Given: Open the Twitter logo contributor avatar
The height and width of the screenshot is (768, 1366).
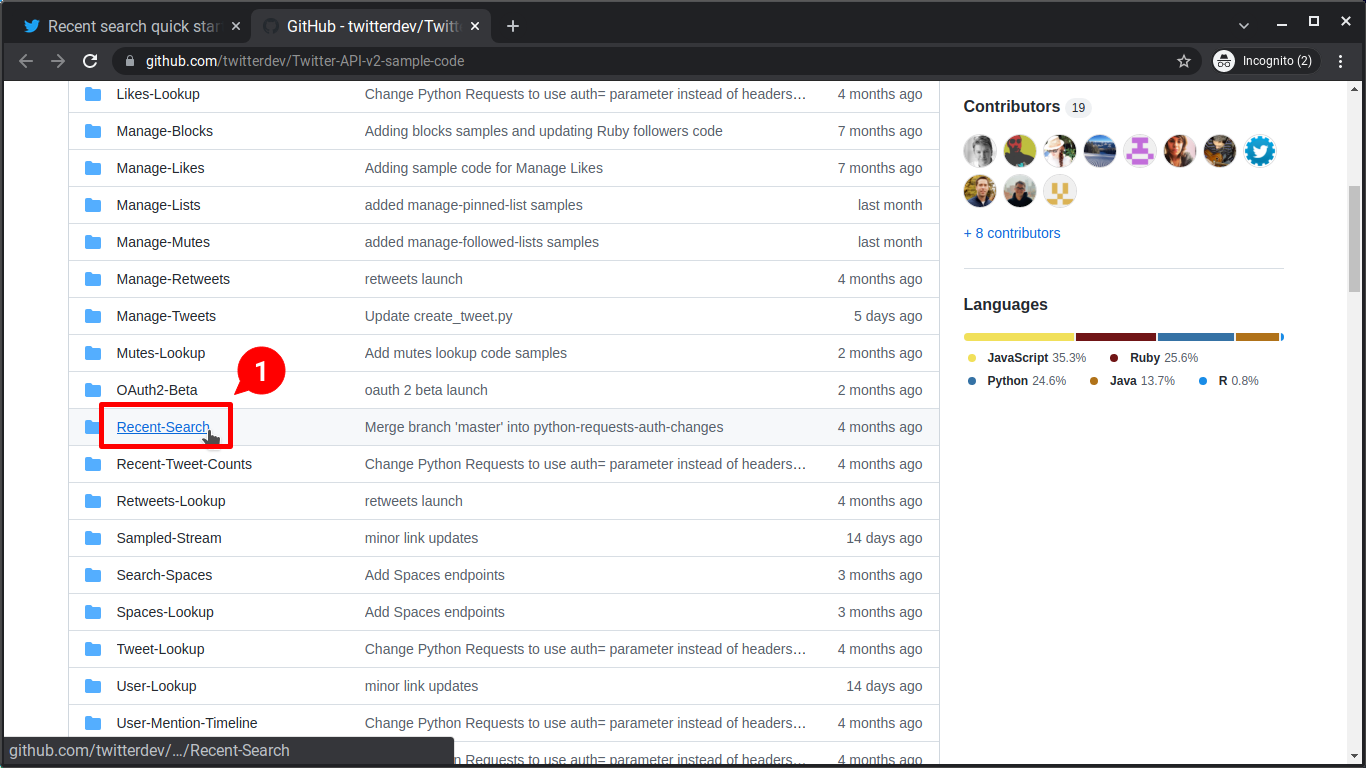Looking at the screenshot, I should (1259, 150).
